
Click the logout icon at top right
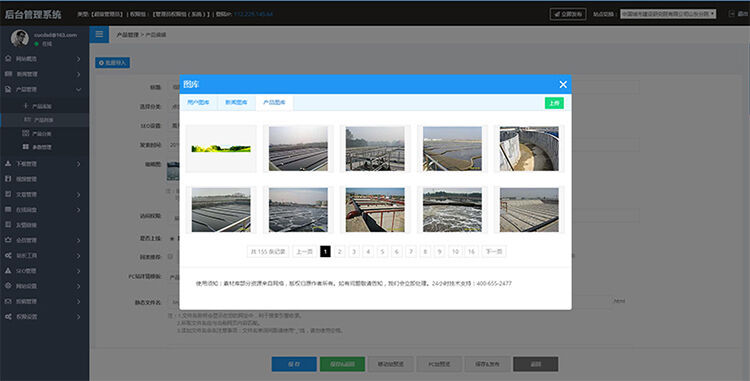[732, 14]
